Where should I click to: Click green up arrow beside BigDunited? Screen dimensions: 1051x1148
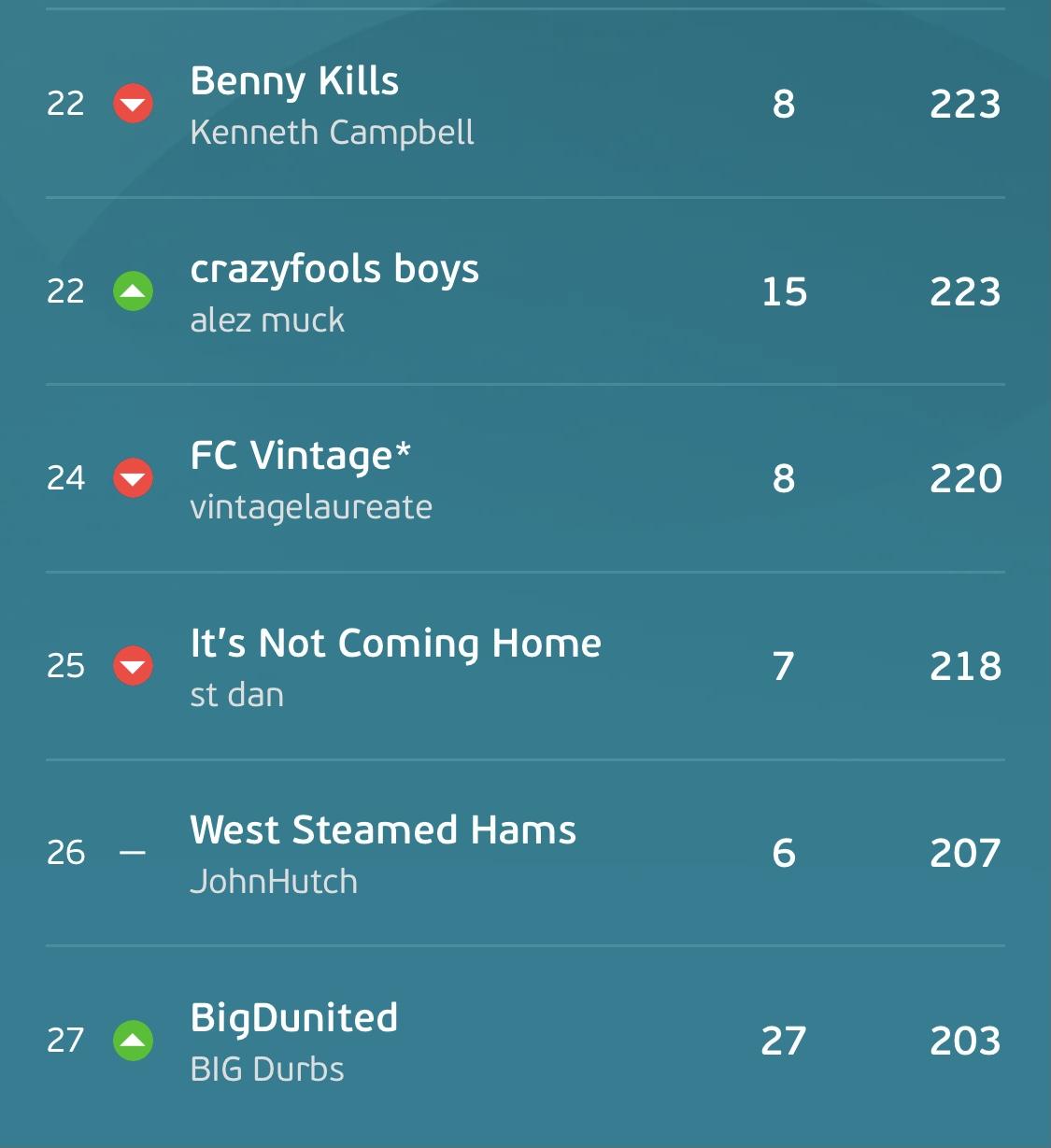(x=133, y=1041)
